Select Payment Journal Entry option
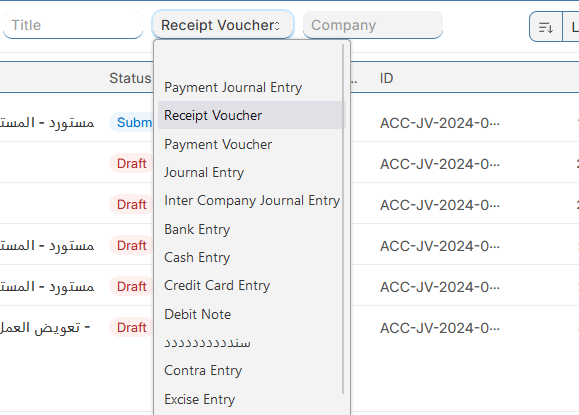 pyautogui.click(x=233, y=88)
